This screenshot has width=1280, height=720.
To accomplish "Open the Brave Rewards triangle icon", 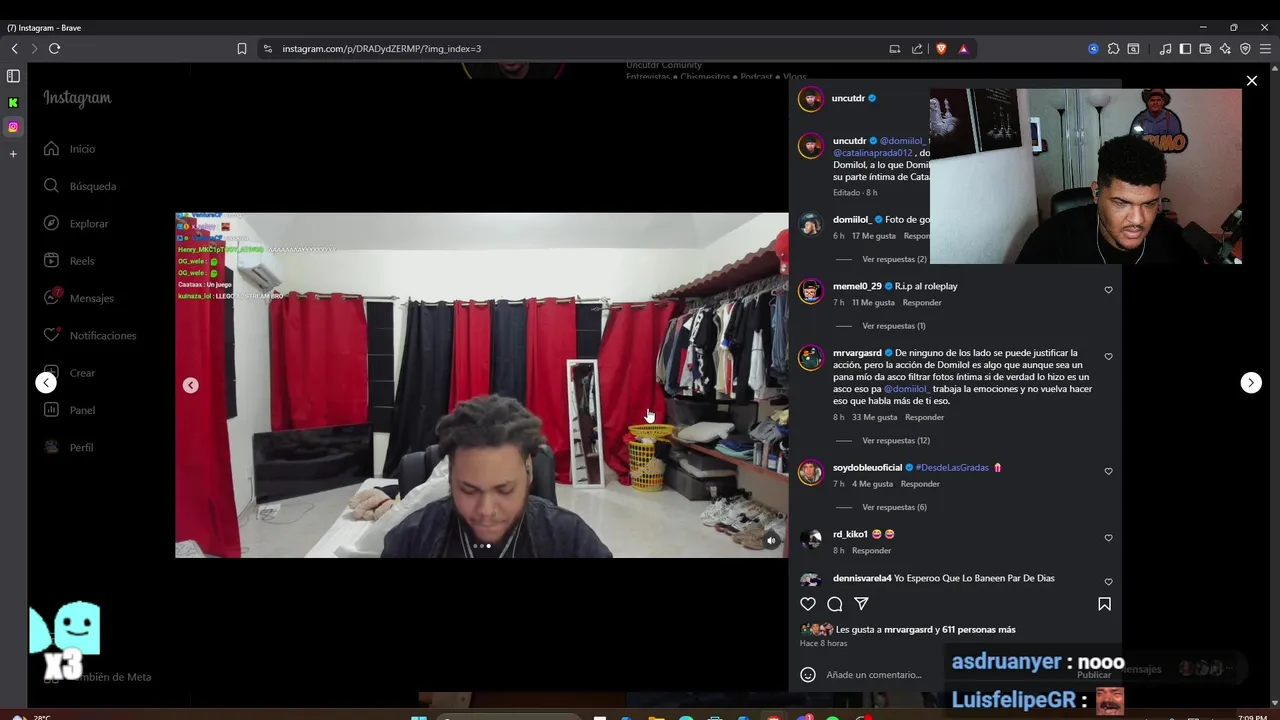I will pyautogui.click(x=963, y=48).
